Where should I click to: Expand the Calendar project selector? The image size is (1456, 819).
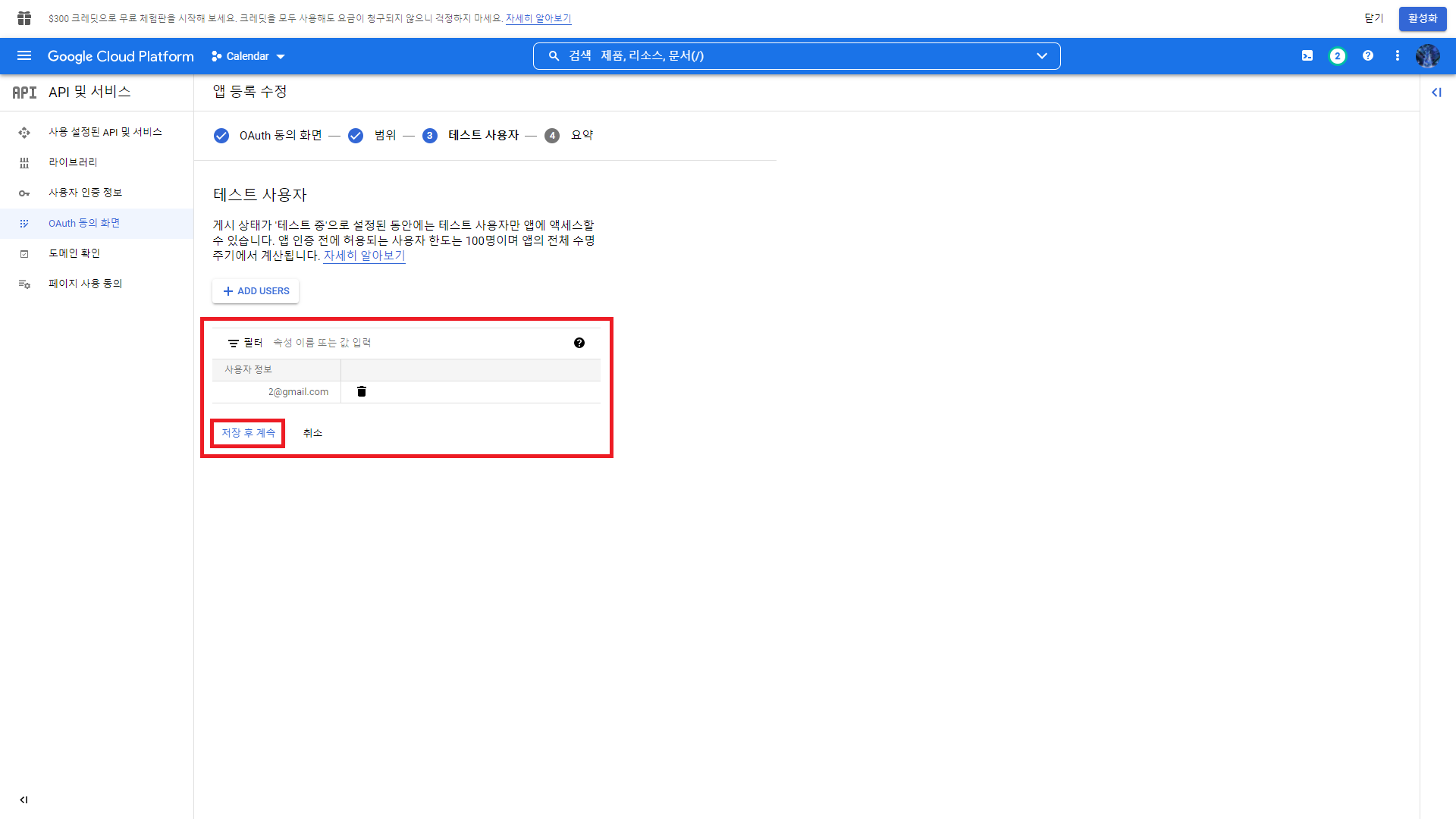pyautogui.click(x=248, y=56)
